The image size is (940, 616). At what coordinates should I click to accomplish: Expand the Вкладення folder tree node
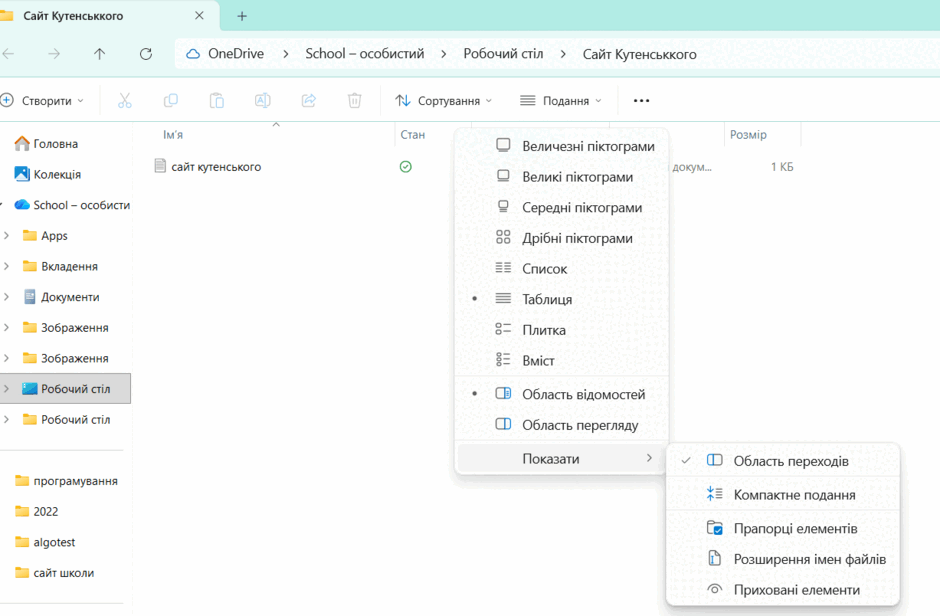(x=7, y=266)
